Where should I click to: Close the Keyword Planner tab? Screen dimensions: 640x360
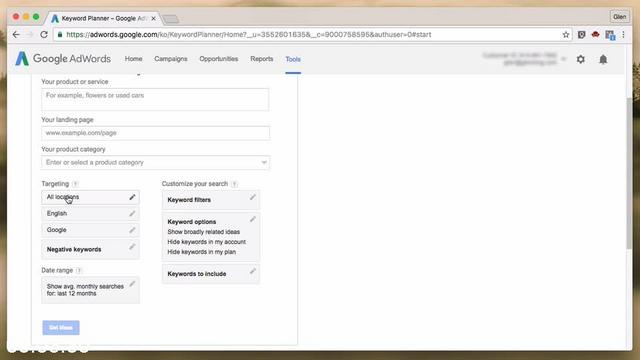point(153,18)
